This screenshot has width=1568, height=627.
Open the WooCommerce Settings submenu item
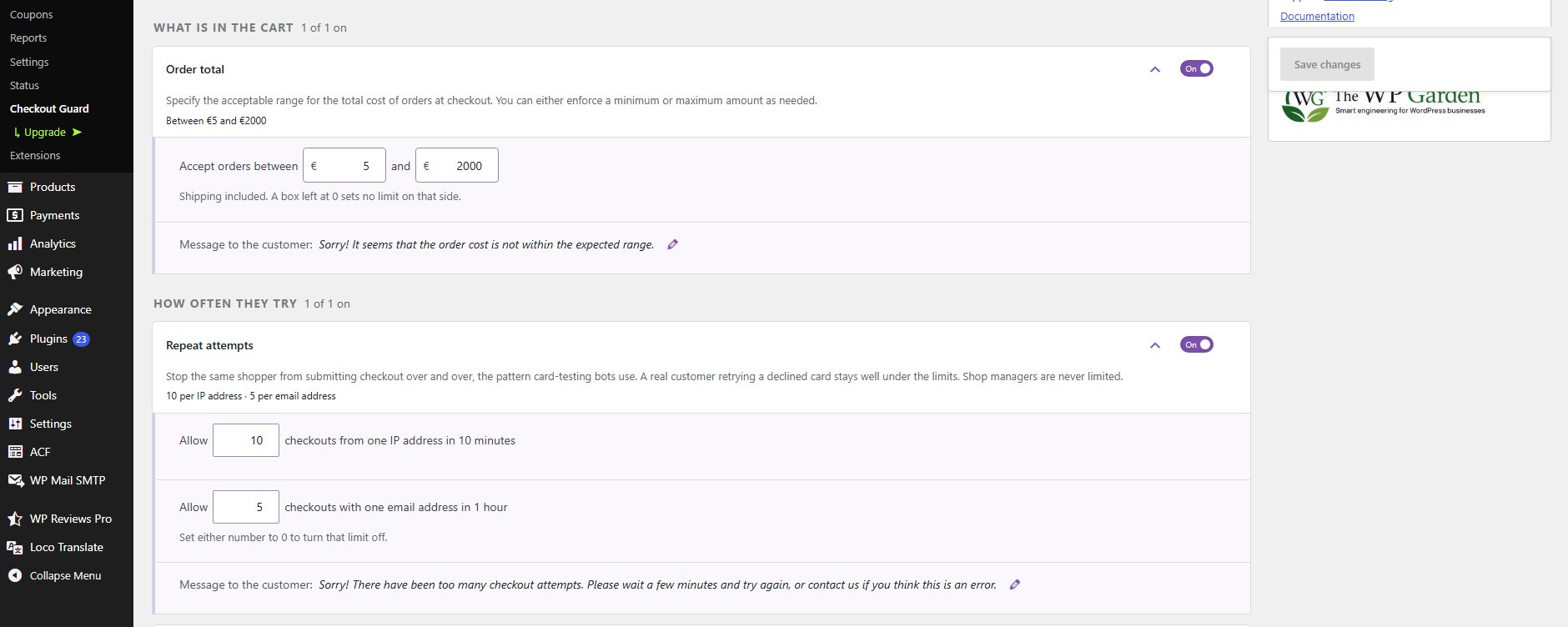tap(29, 62)
